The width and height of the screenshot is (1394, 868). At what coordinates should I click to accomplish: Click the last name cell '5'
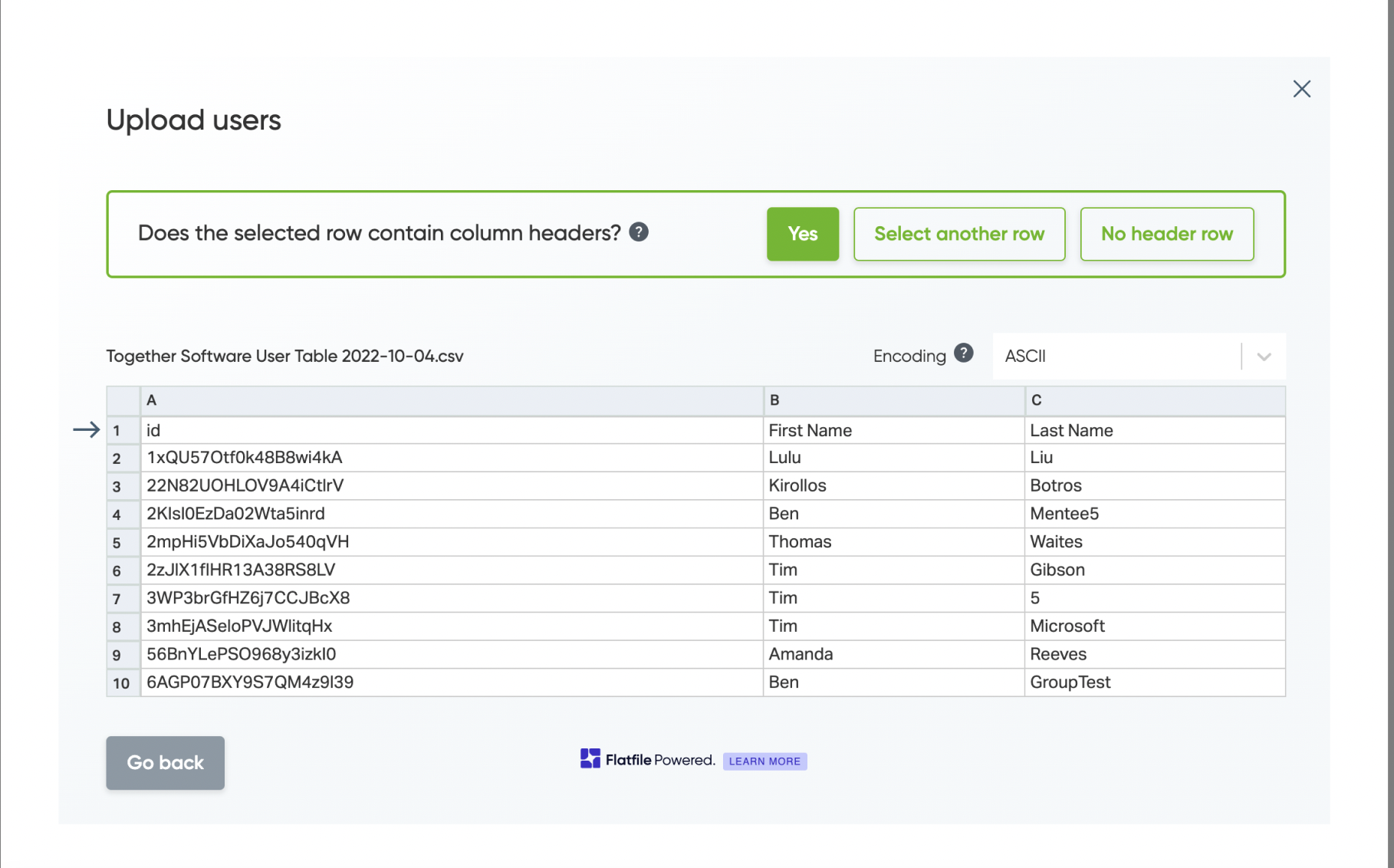click(1155, 598)
